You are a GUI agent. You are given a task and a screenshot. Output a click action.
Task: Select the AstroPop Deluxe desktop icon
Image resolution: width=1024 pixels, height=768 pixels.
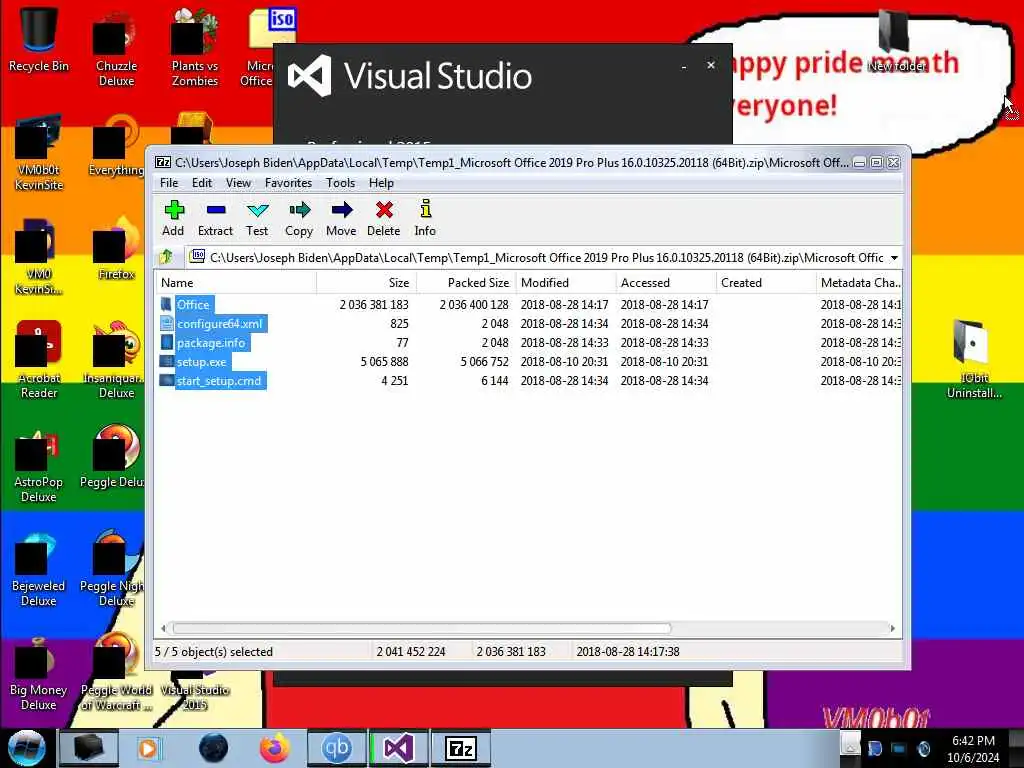pos(39,465)
